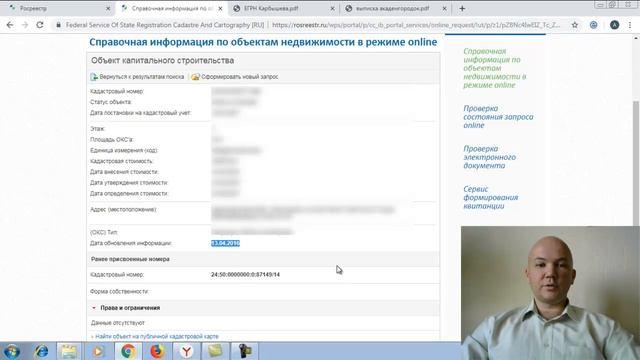640x360 pixels.
Task: Close the Справочная информация tab
Action: [x=220, y=8]
